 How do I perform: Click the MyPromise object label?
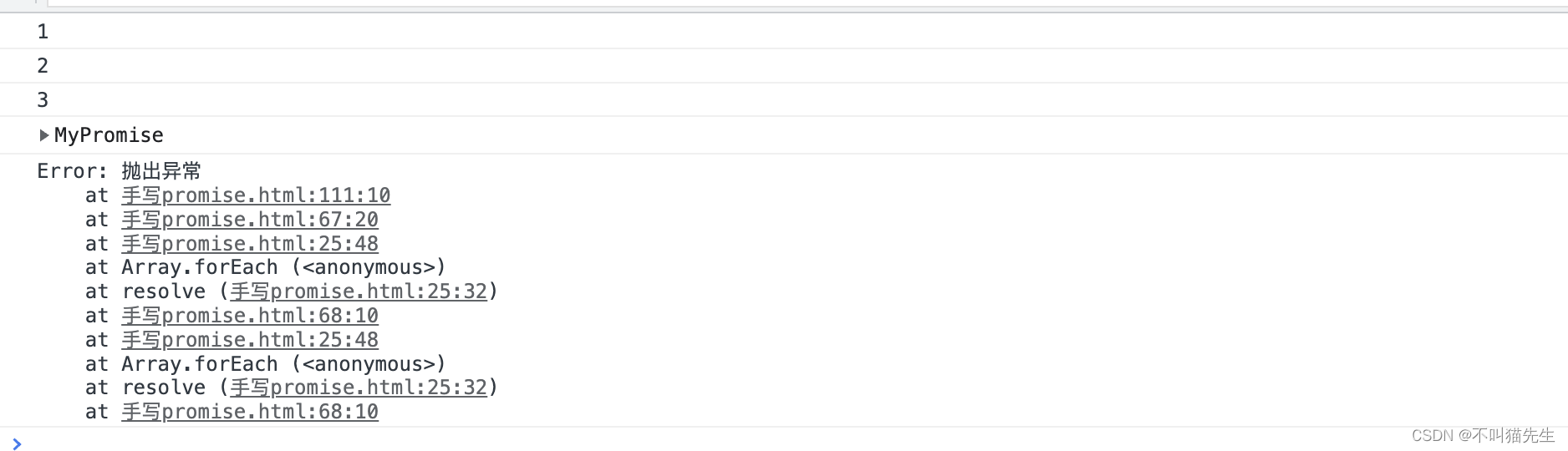click(x=109, y=135)
